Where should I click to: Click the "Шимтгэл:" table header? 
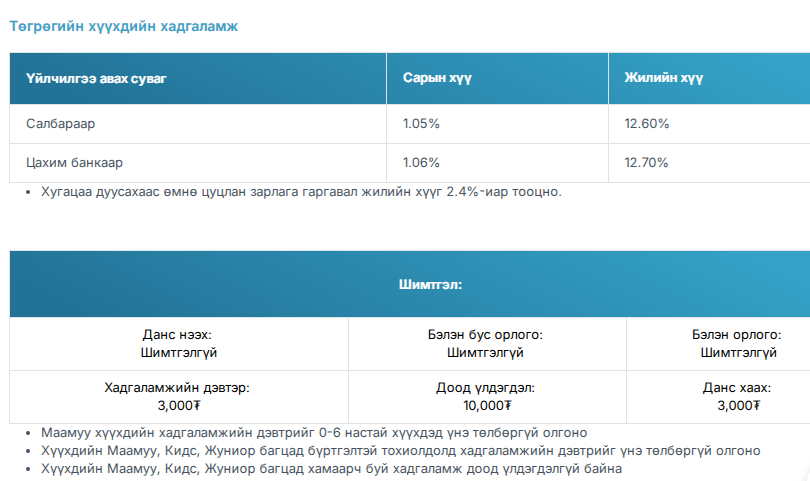pos(429,284)
